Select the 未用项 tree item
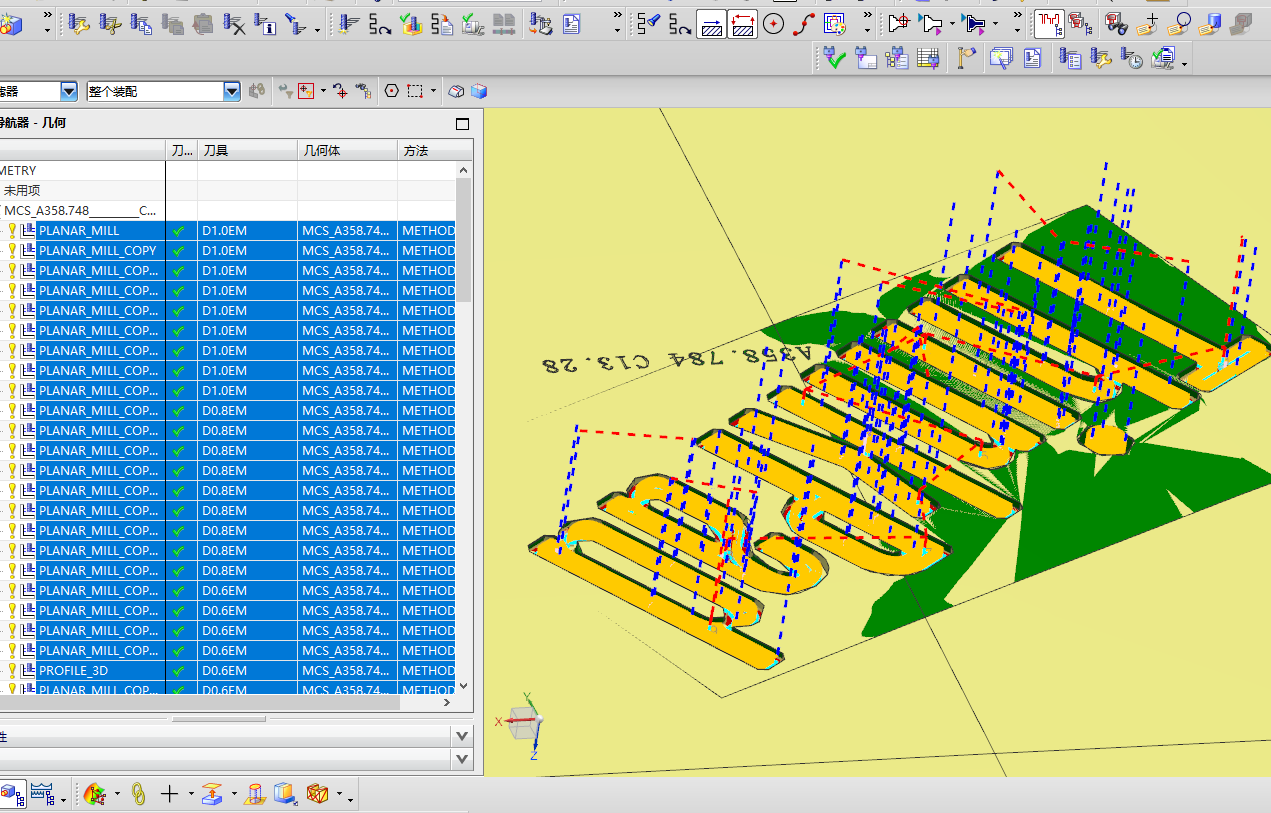This screenshot has height=813, width=1271. (22, 190)
